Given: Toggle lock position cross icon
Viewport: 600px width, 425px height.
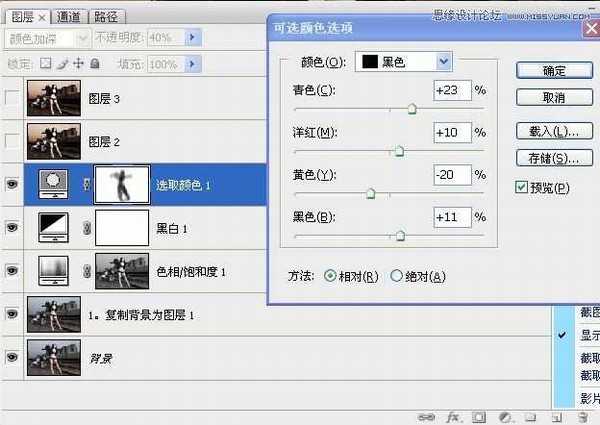Looking at the screenshot, I should tap(78, 63).
